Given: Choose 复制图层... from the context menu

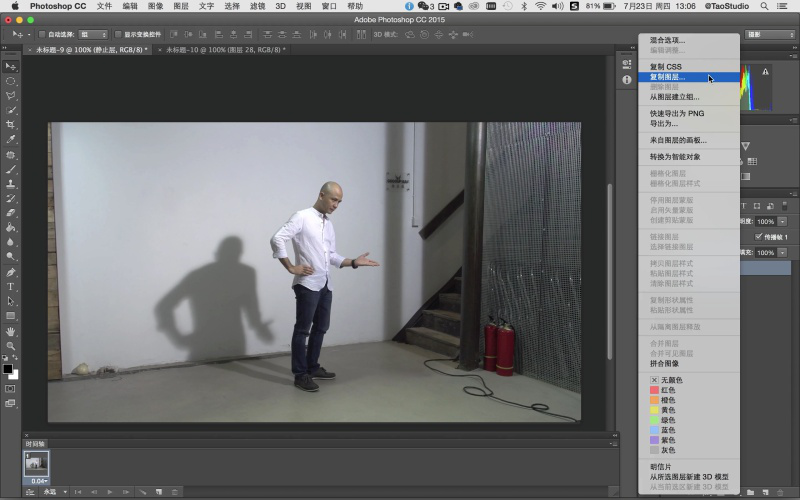Looking at the screenshot, I should (x=667, y=76).
